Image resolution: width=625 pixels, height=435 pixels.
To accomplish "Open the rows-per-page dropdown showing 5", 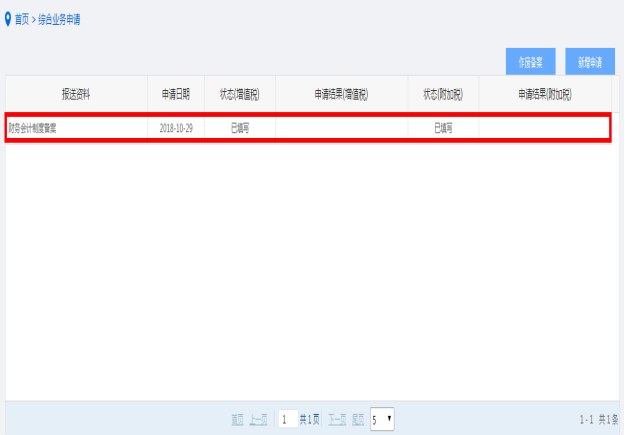I will pos(382,419).
